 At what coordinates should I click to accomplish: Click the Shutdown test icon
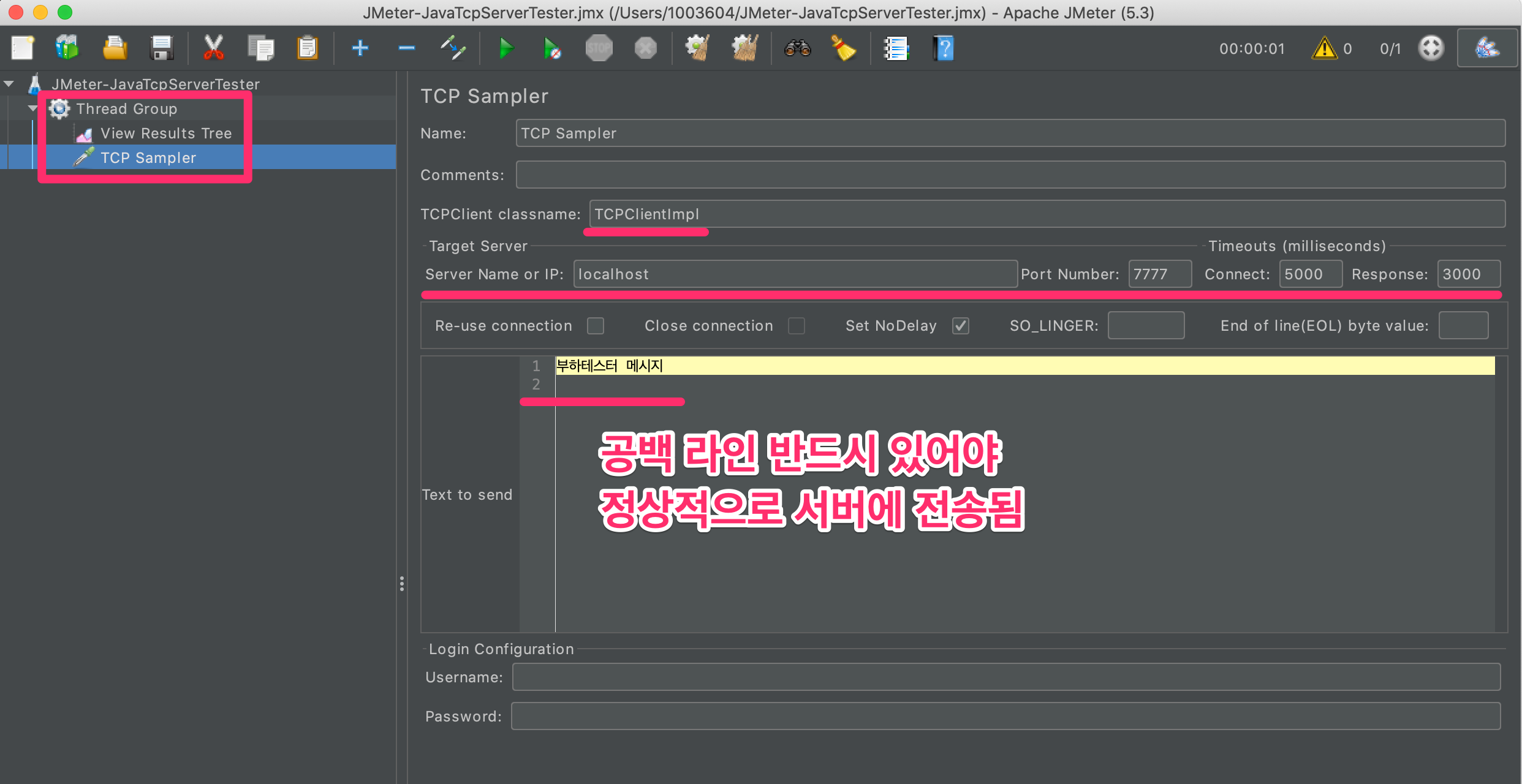[x=646, y=48]
